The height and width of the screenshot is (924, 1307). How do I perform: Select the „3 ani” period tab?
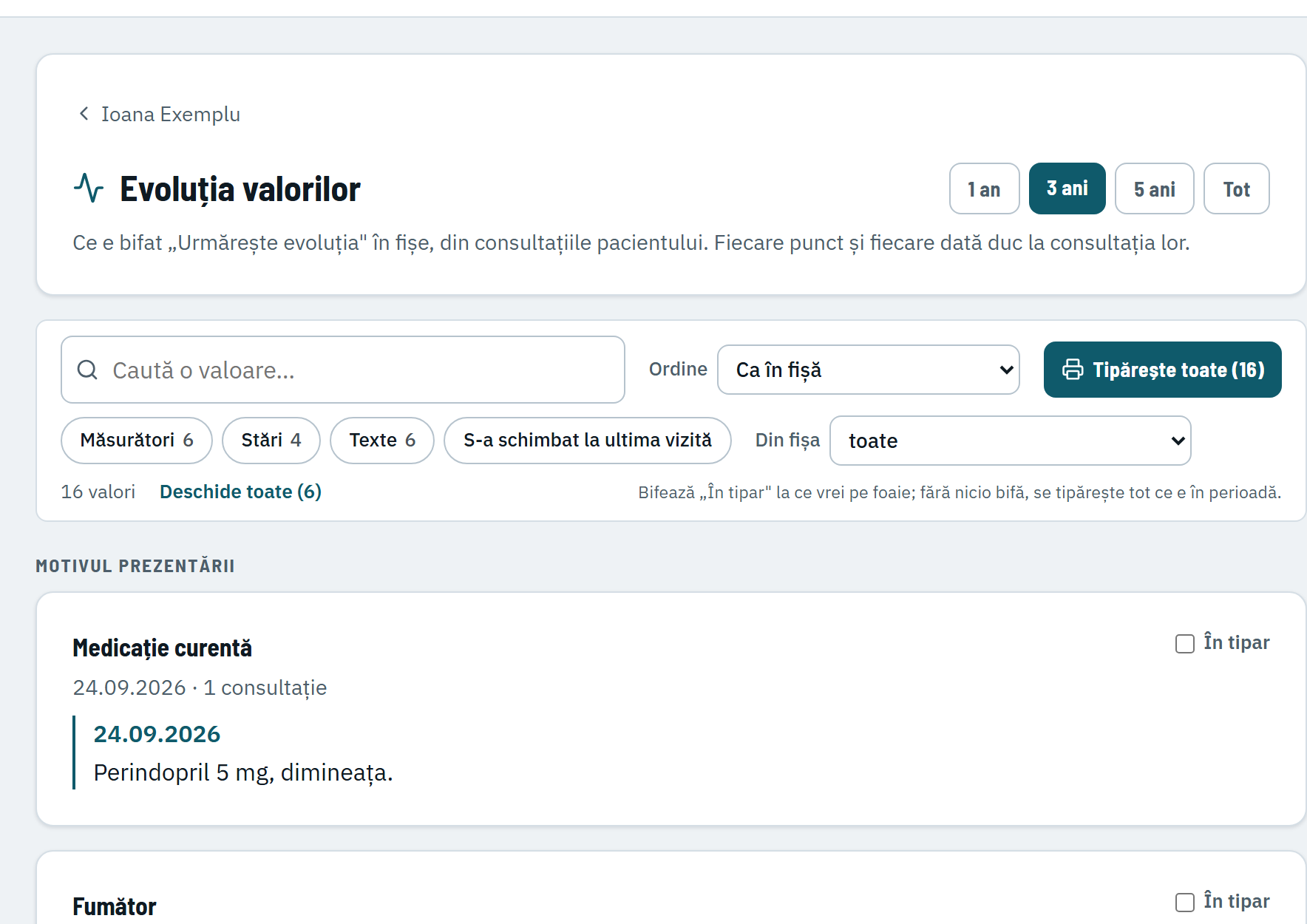(1067, 188)
